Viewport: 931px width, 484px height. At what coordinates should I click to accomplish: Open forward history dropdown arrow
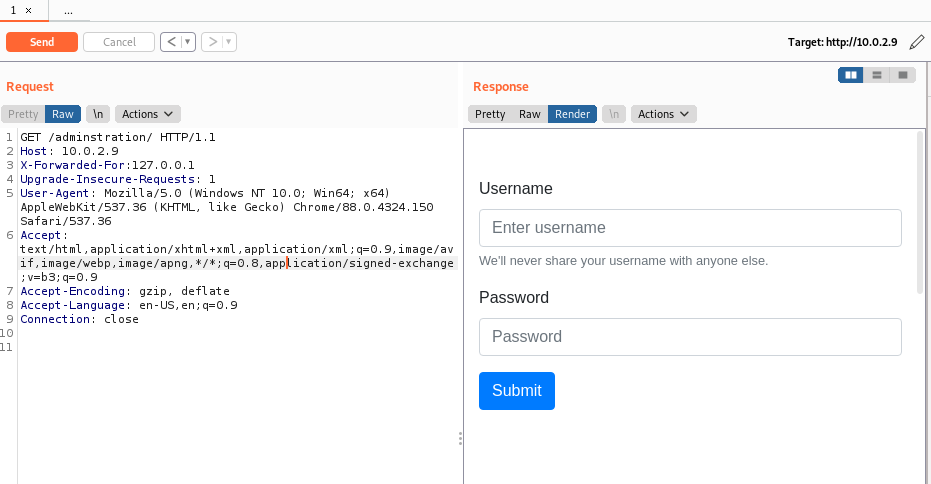(x=229, y=42)
